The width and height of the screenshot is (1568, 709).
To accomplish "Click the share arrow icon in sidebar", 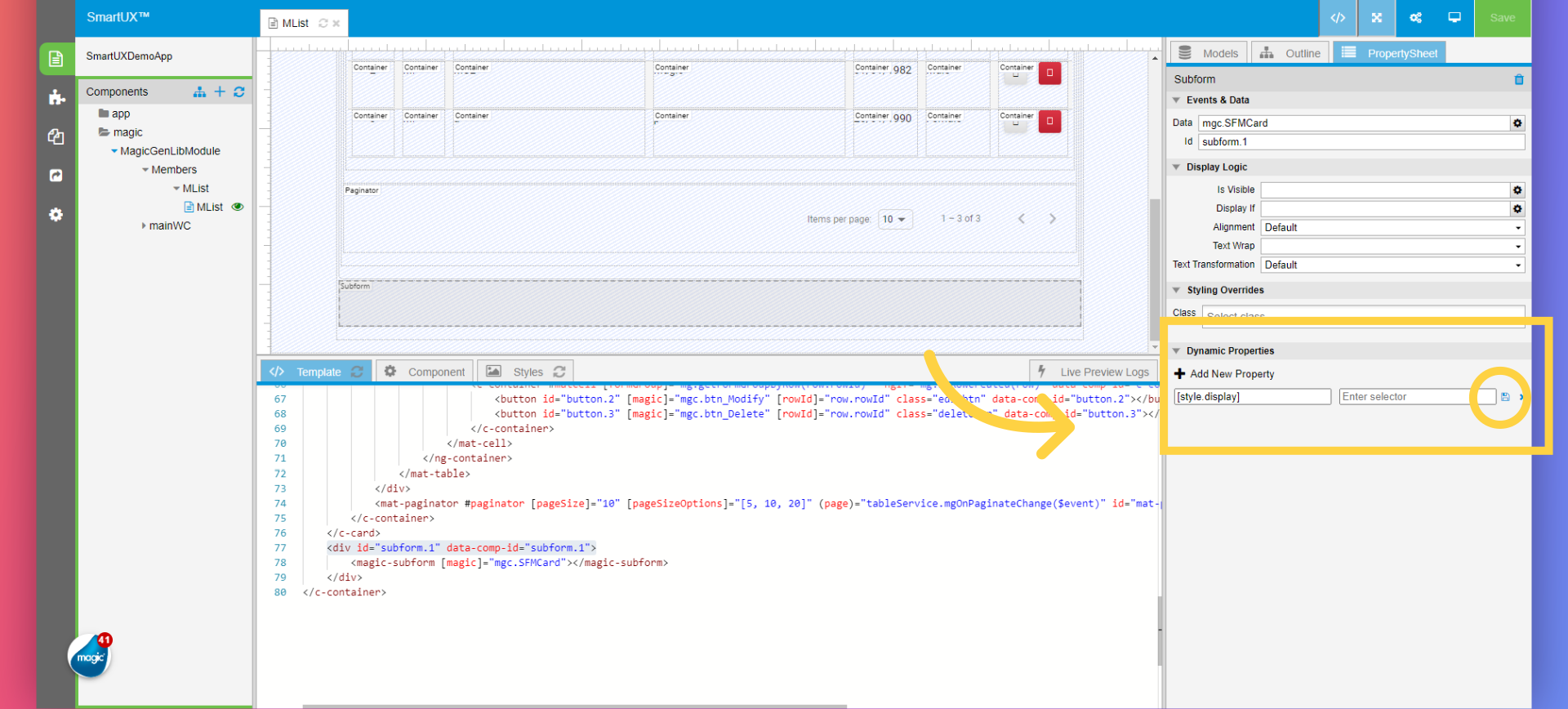I will tap(56, 176).
